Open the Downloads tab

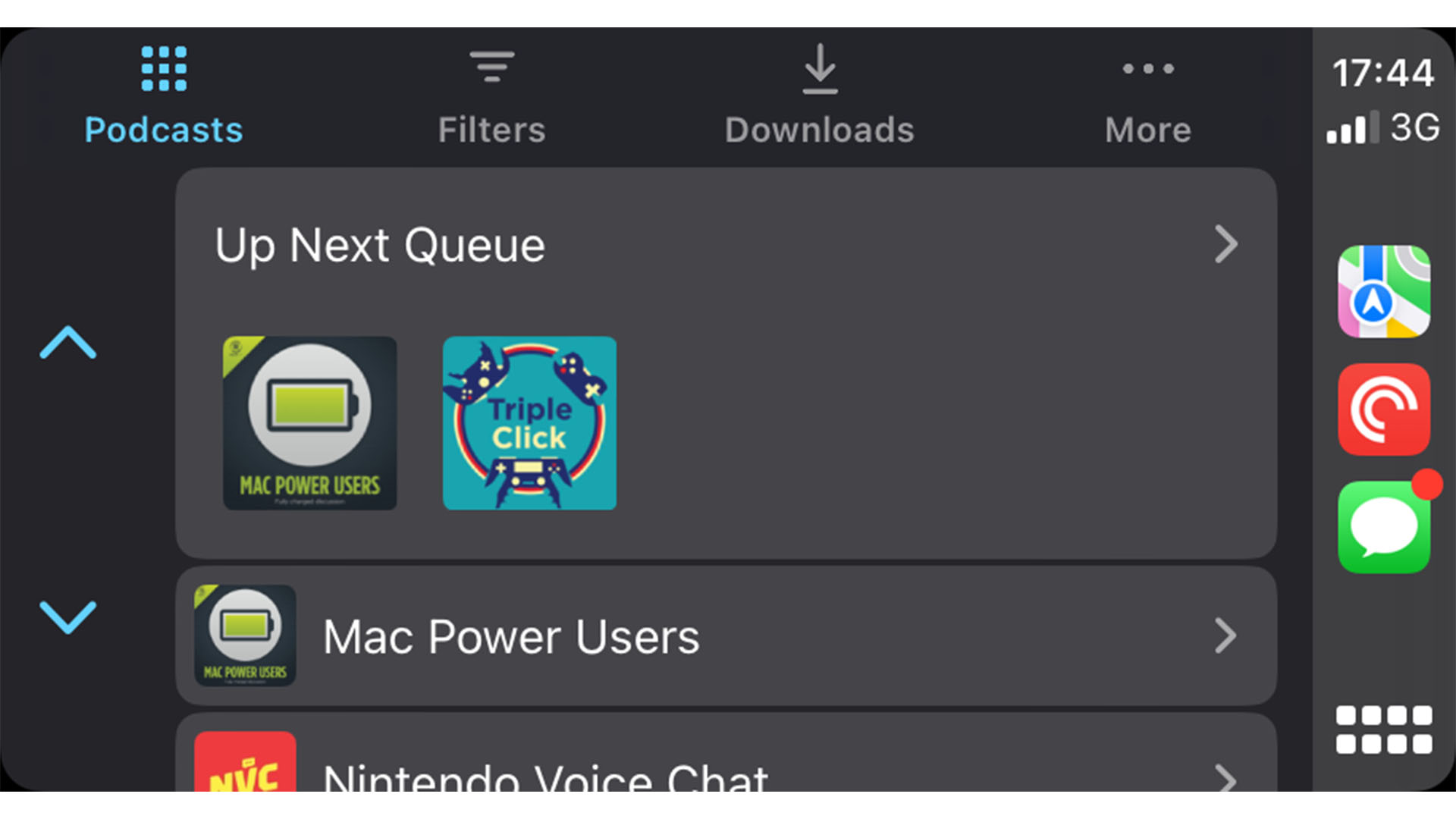(820, 96)
